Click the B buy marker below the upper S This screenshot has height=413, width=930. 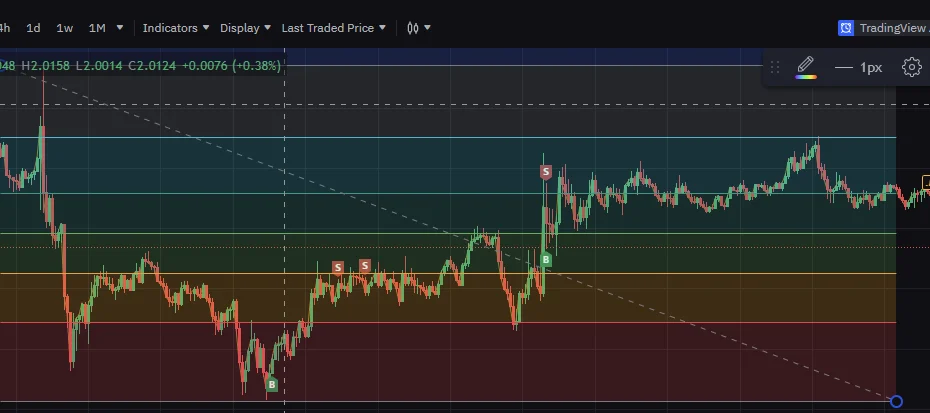546,259
